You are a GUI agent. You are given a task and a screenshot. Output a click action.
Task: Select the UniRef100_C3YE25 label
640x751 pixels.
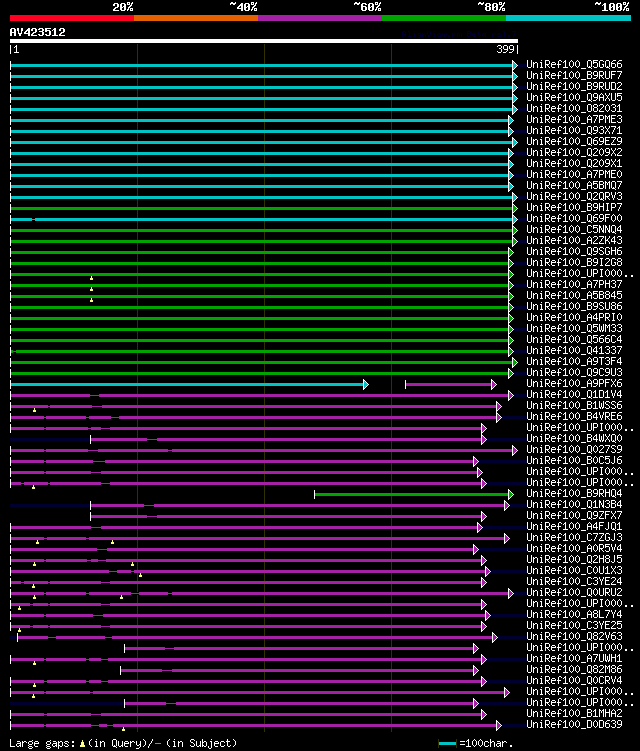574,626
